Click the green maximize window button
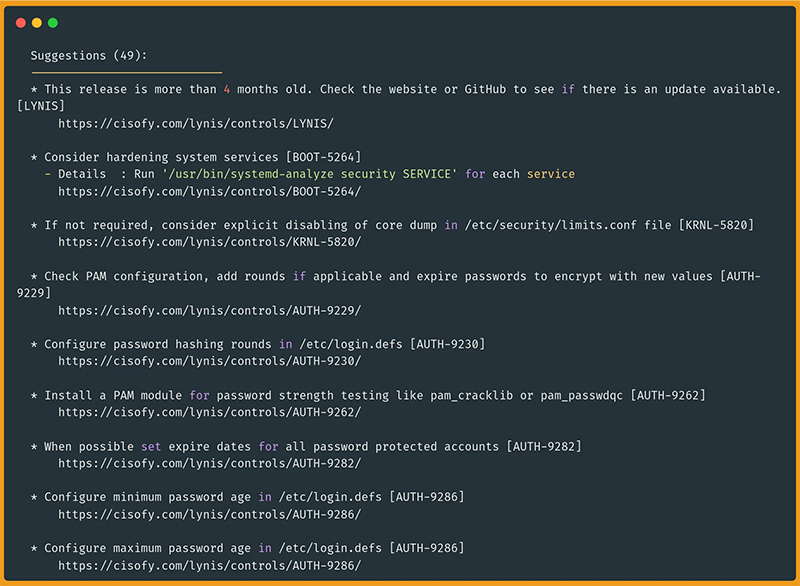 53,22
